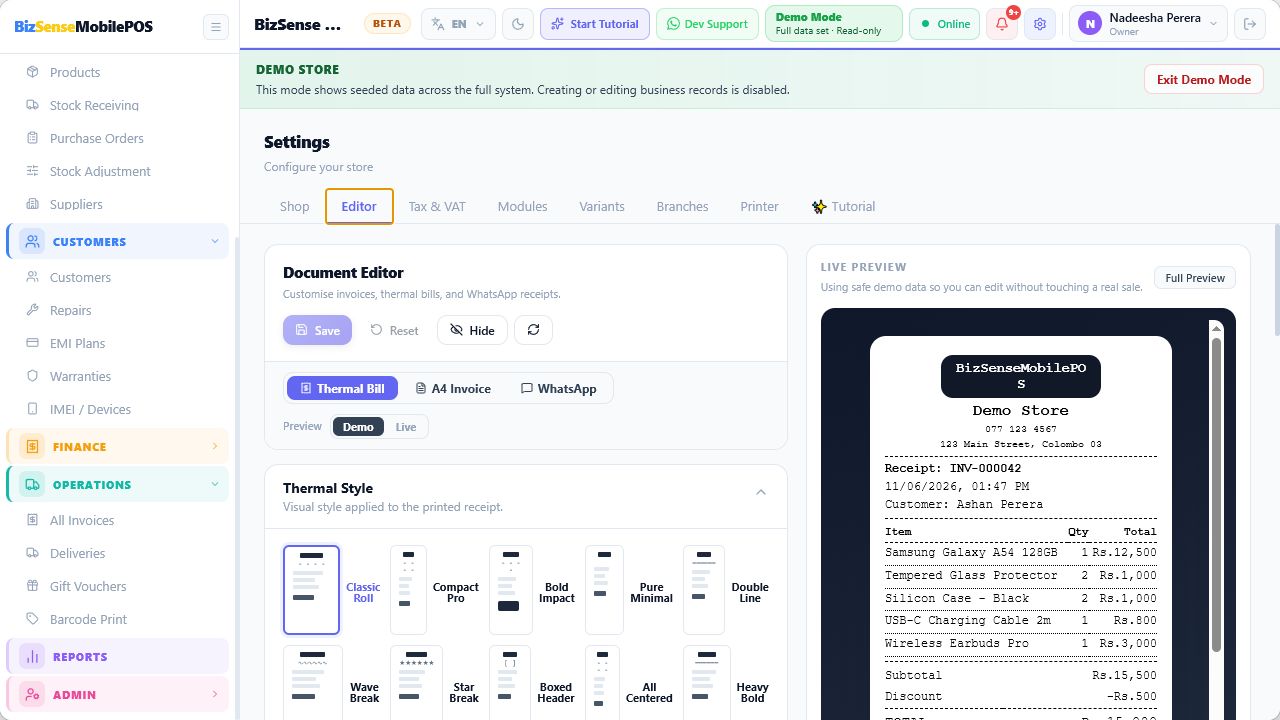Screen dimensions: 1280x720
Task: Click the All Invoices icon
Action: (x=33, y=520)
